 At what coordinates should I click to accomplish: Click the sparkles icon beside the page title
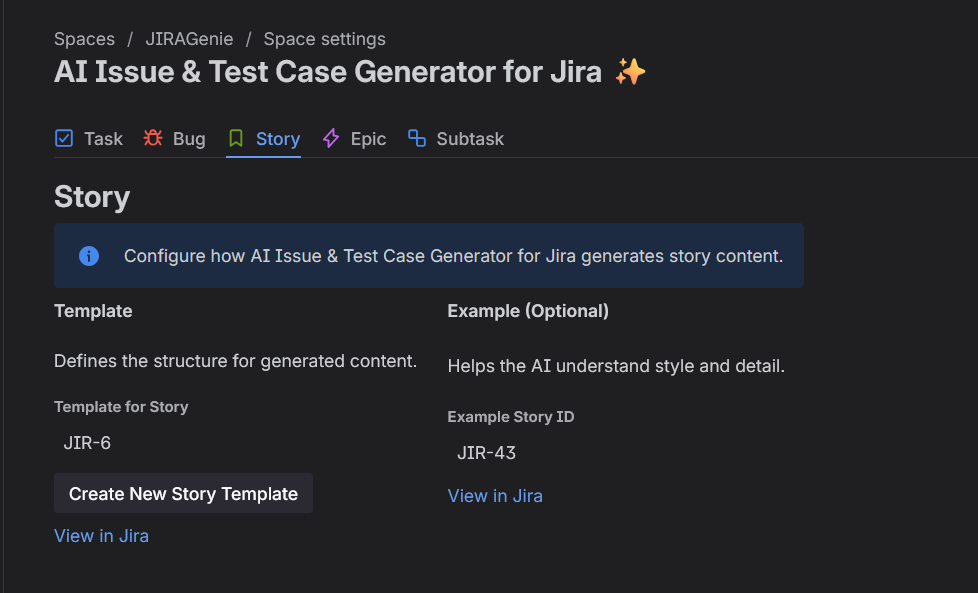coord(632,70)
